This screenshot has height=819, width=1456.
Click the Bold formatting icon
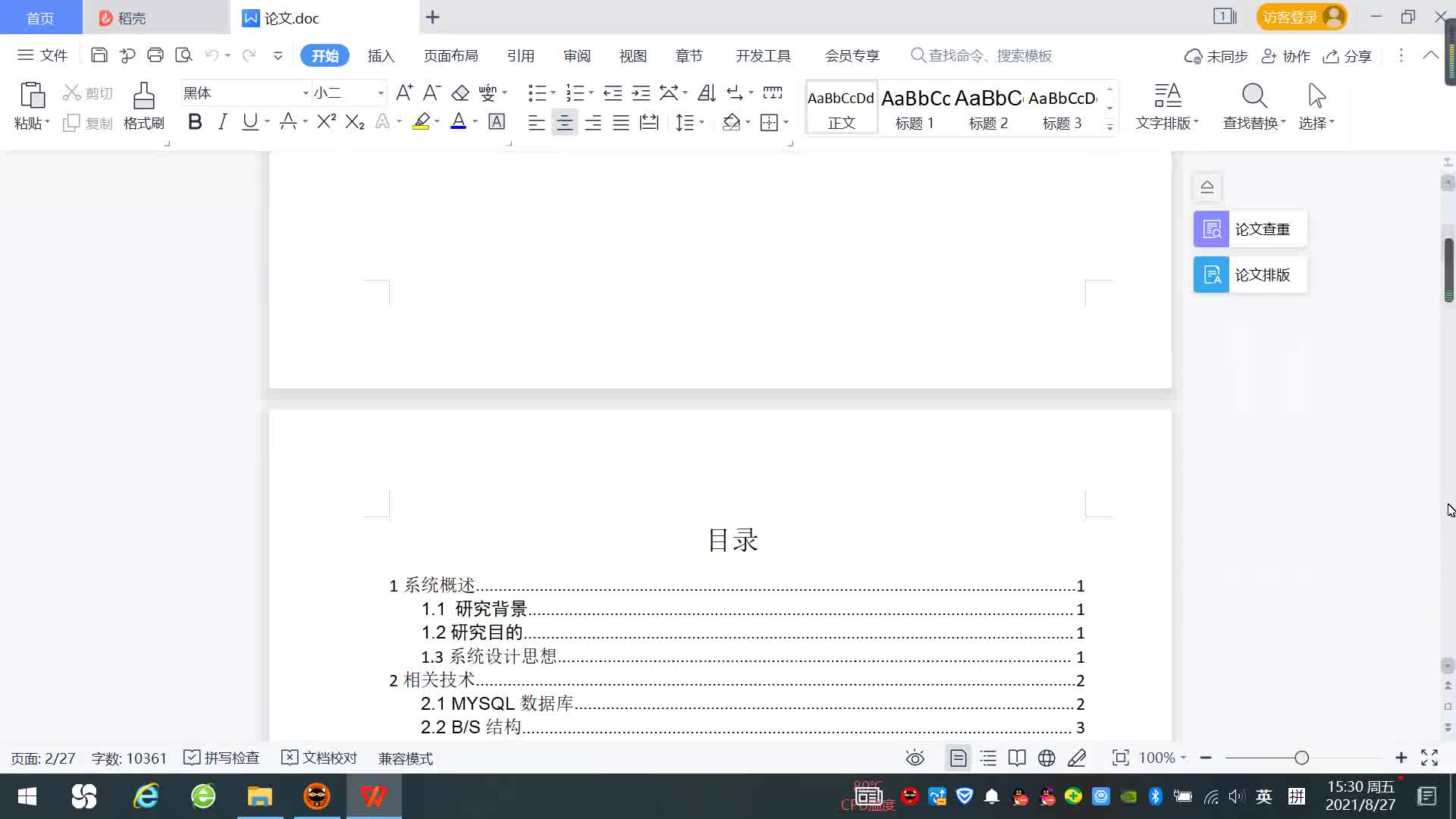(195, 122)
